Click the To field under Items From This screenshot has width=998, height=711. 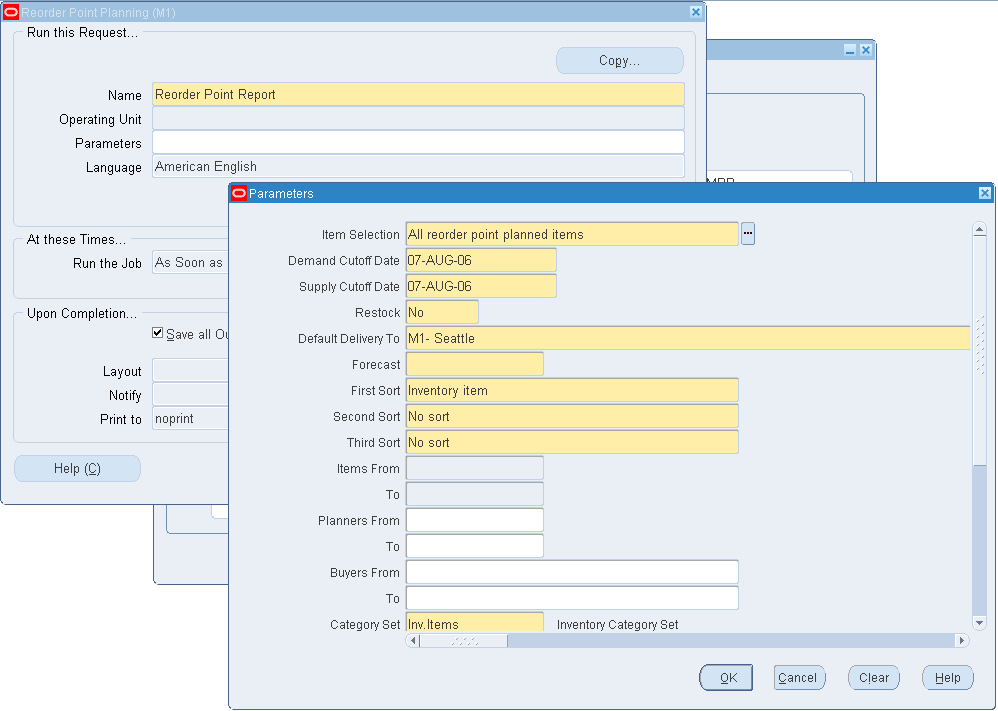pos(475,495)
